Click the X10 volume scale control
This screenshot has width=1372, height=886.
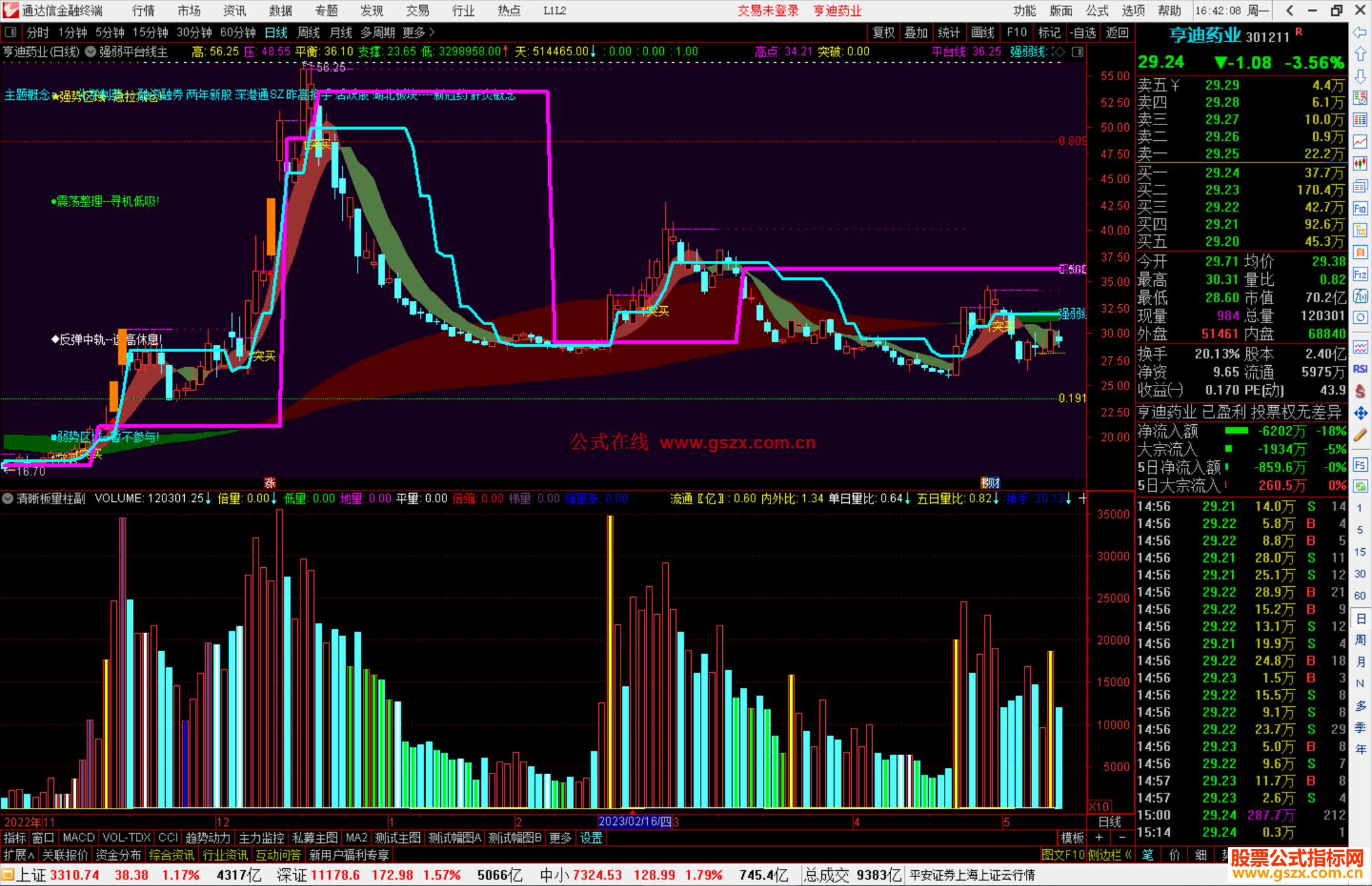click(x=1100, y=807)
